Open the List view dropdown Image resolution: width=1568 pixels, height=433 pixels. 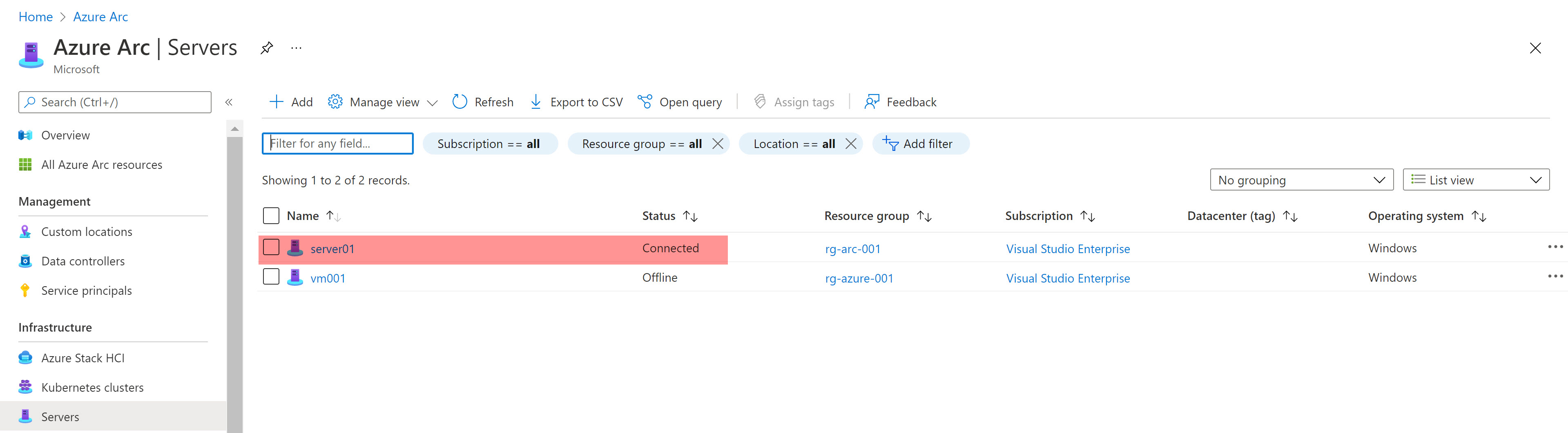point(1476,179)
